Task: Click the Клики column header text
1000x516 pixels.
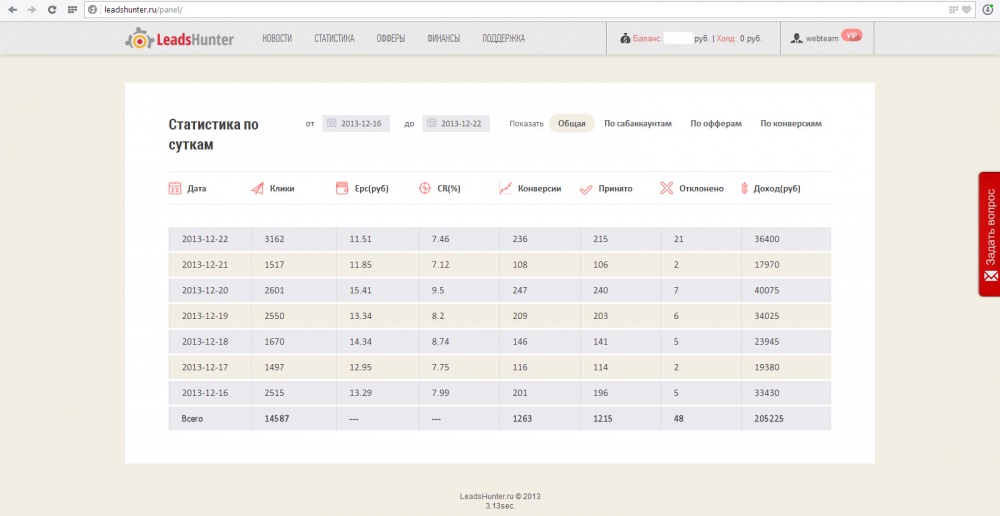Action: pyautogui.click(x=282, y=189)
